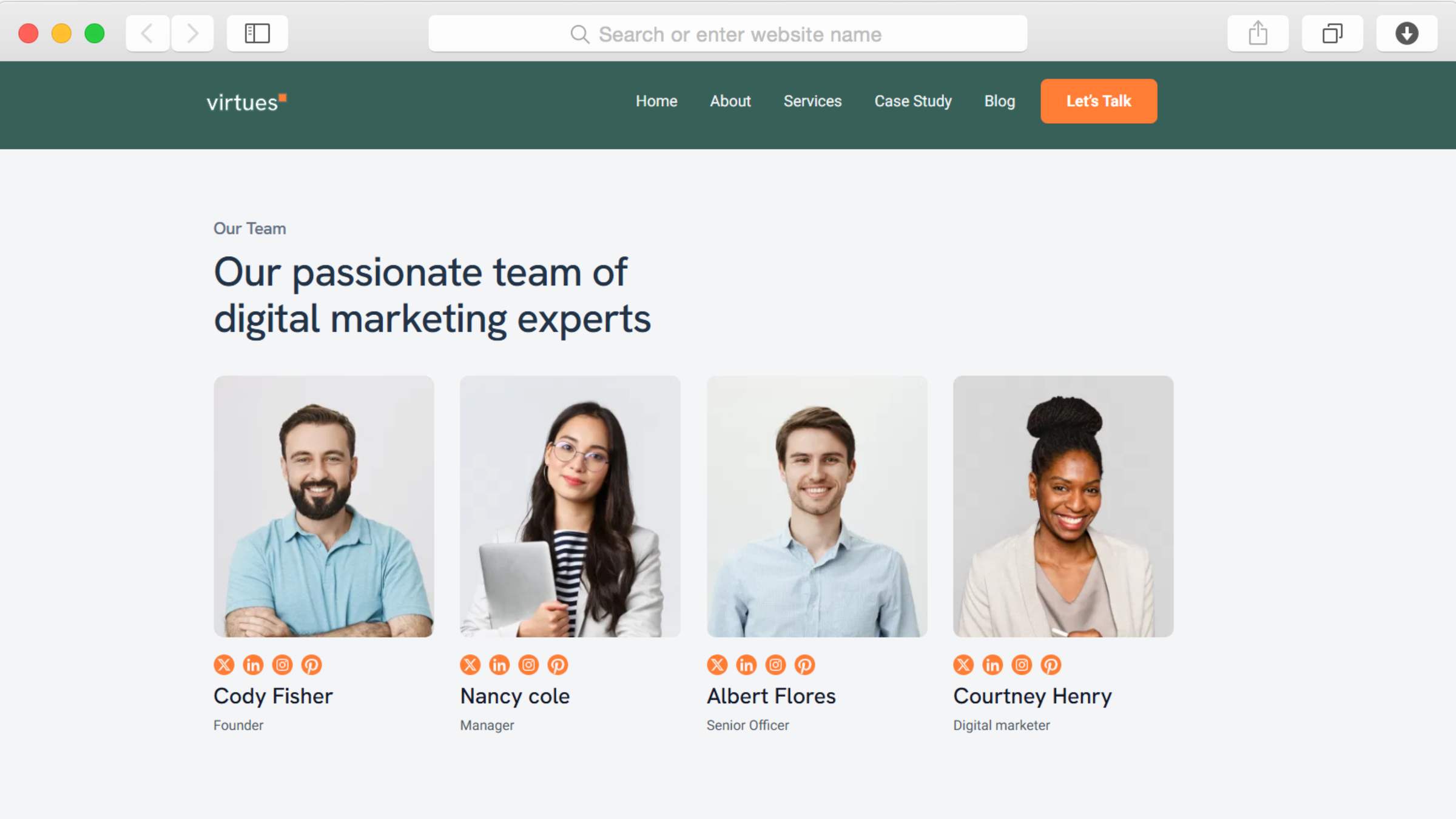Go to the Home nav item
1456x819 pixels.
(656, 101)
